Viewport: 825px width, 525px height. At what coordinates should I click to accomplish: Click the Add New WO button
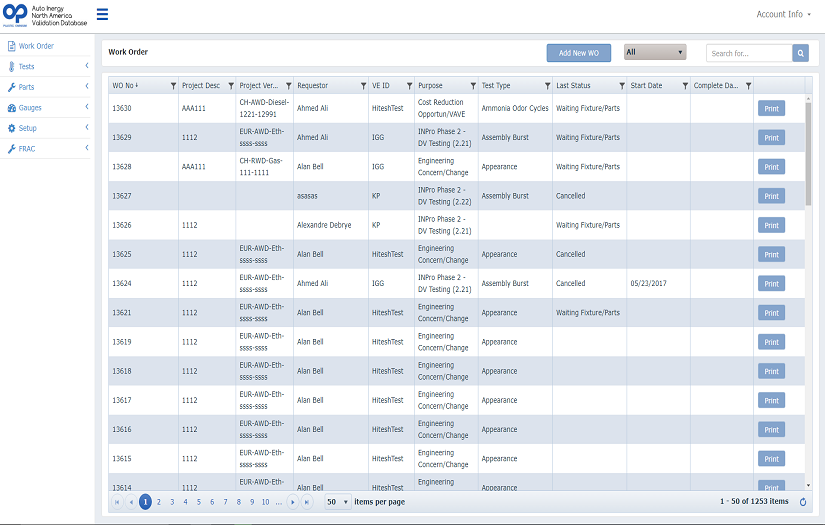[579, 53]
